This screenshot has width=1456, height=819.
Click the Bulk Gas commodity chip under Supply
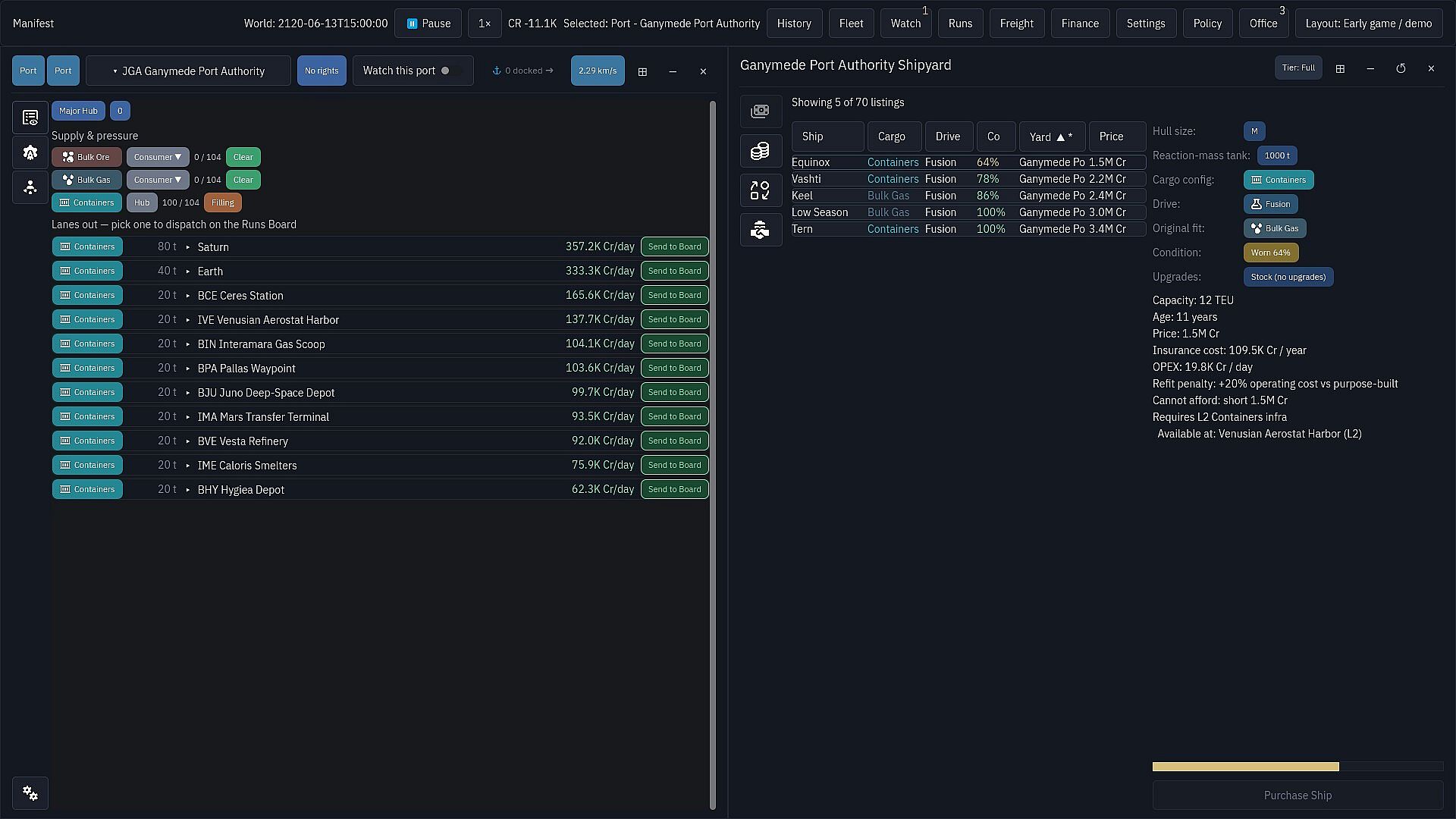click(x=87, y=180)
